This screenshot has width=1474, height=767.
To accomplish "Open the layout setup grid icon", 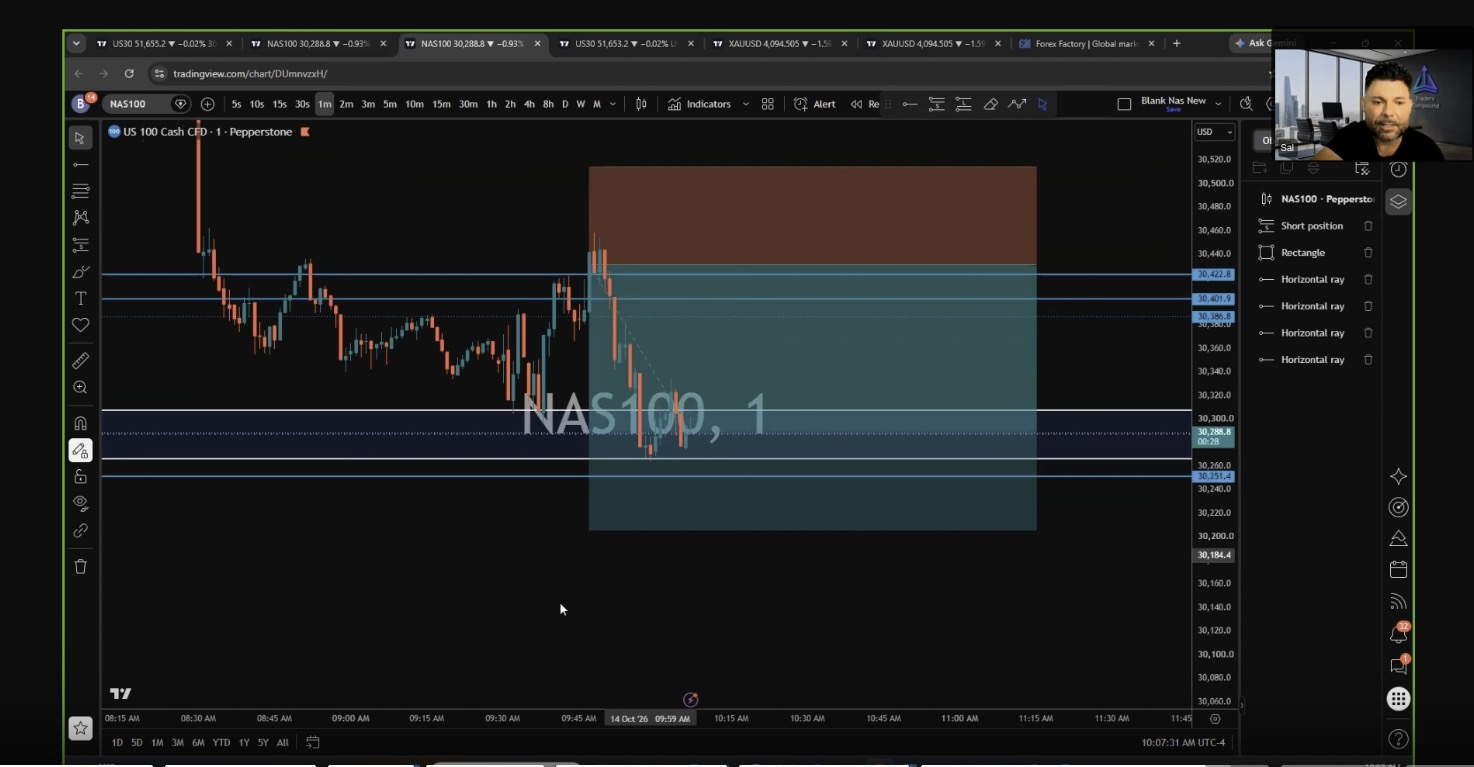I will point(768,104).
